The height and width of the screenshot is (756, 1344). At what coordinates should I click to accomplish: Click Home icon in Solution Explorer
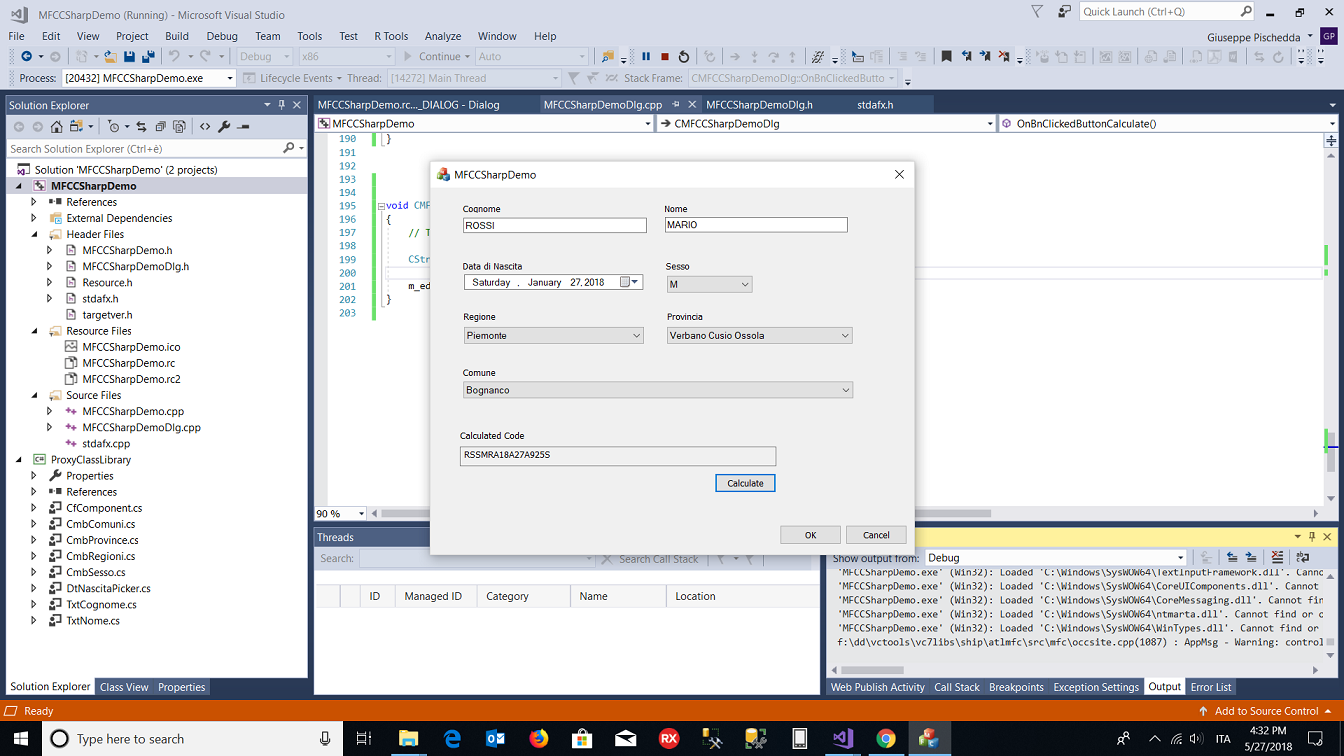(x=56, y=127)
